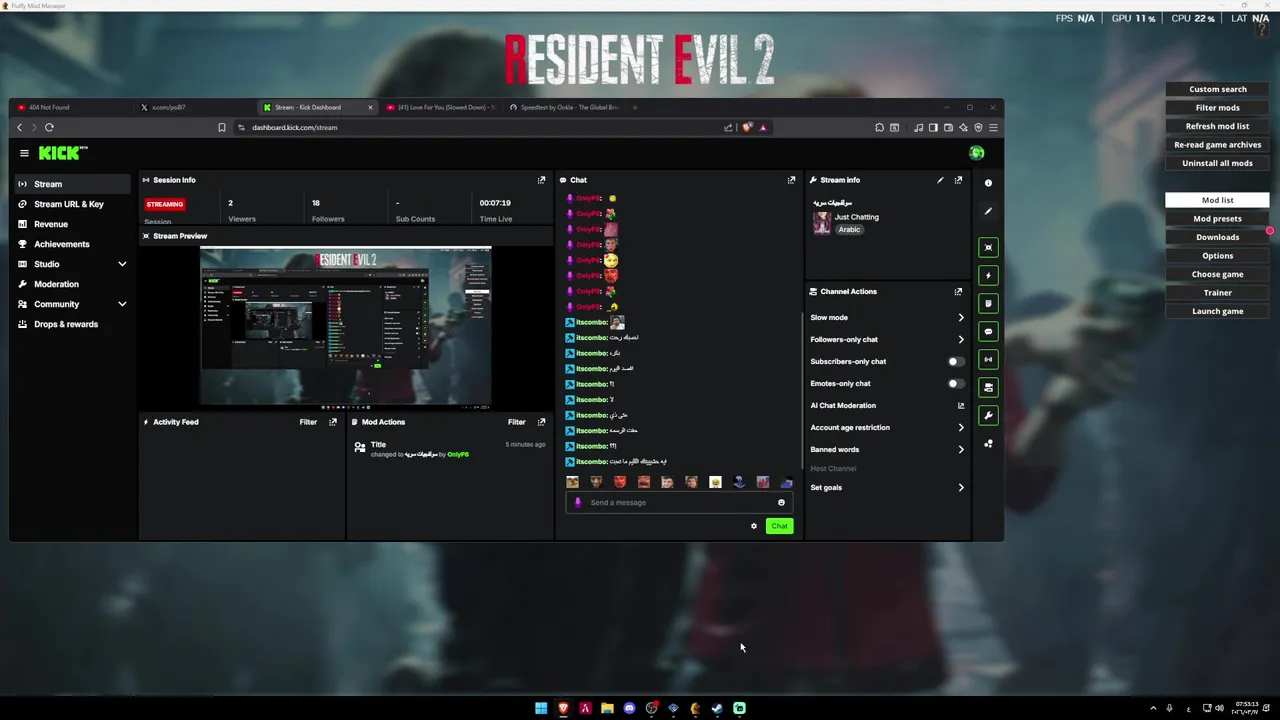Expand Slow mode options
The height and width of the screenshot is (720, 1280).
(961, 317)
